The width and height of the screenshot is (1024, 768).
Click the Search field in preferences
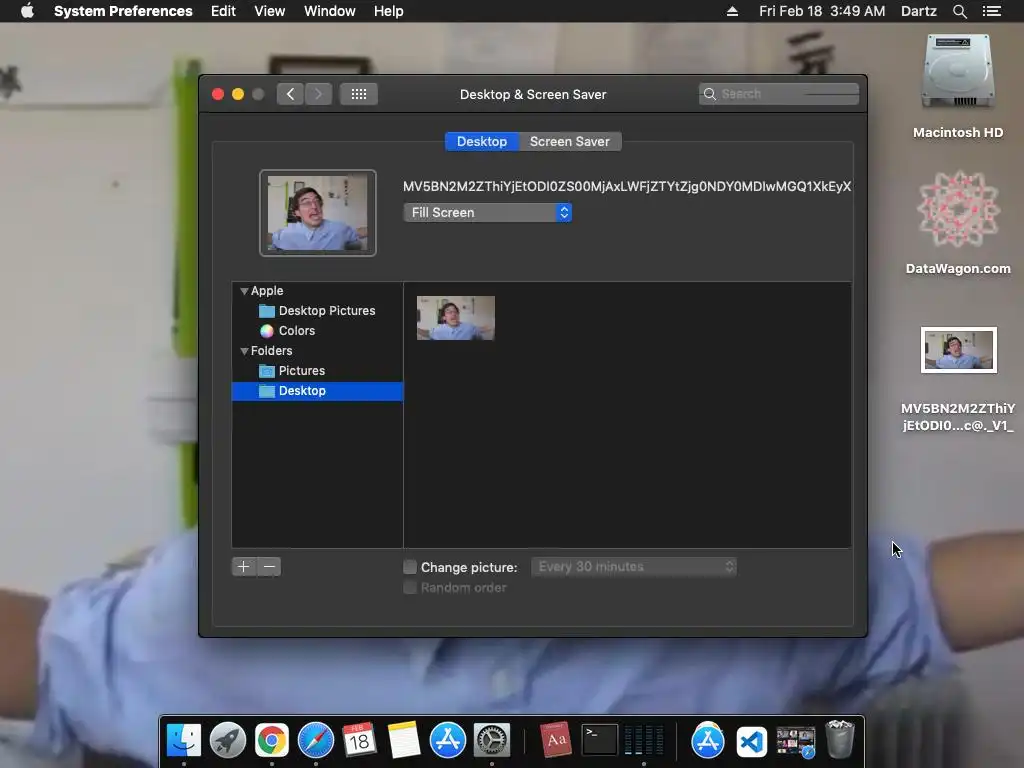coord(778,94)
